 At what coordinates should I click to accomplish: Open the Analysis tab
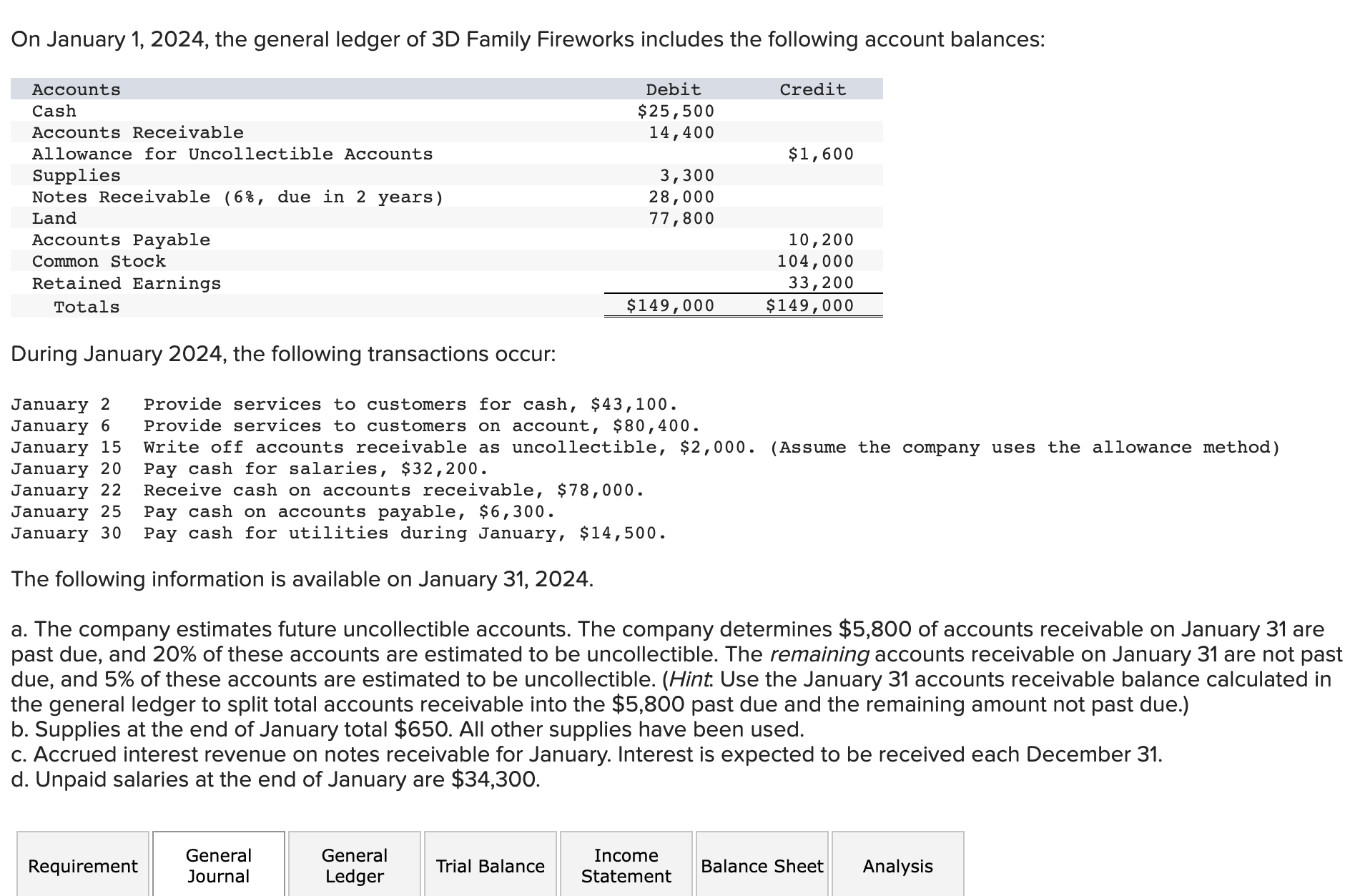[x=897, y=866]
